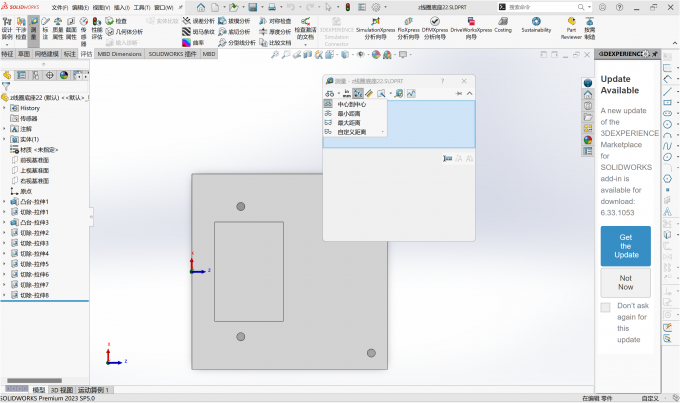This screenshot has width=680, height=403.
Task: Launch DriveWorksXpress wizard
Action: 471,29
